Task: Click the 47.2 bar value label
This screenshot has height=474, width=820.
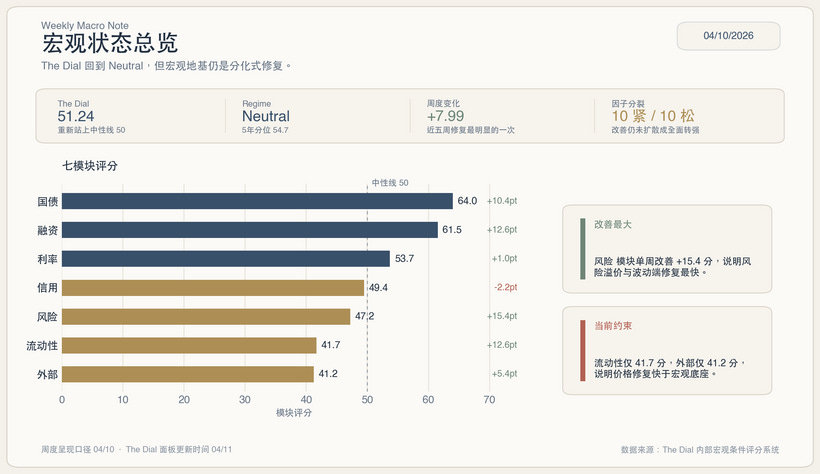Action: click(365, 316)
